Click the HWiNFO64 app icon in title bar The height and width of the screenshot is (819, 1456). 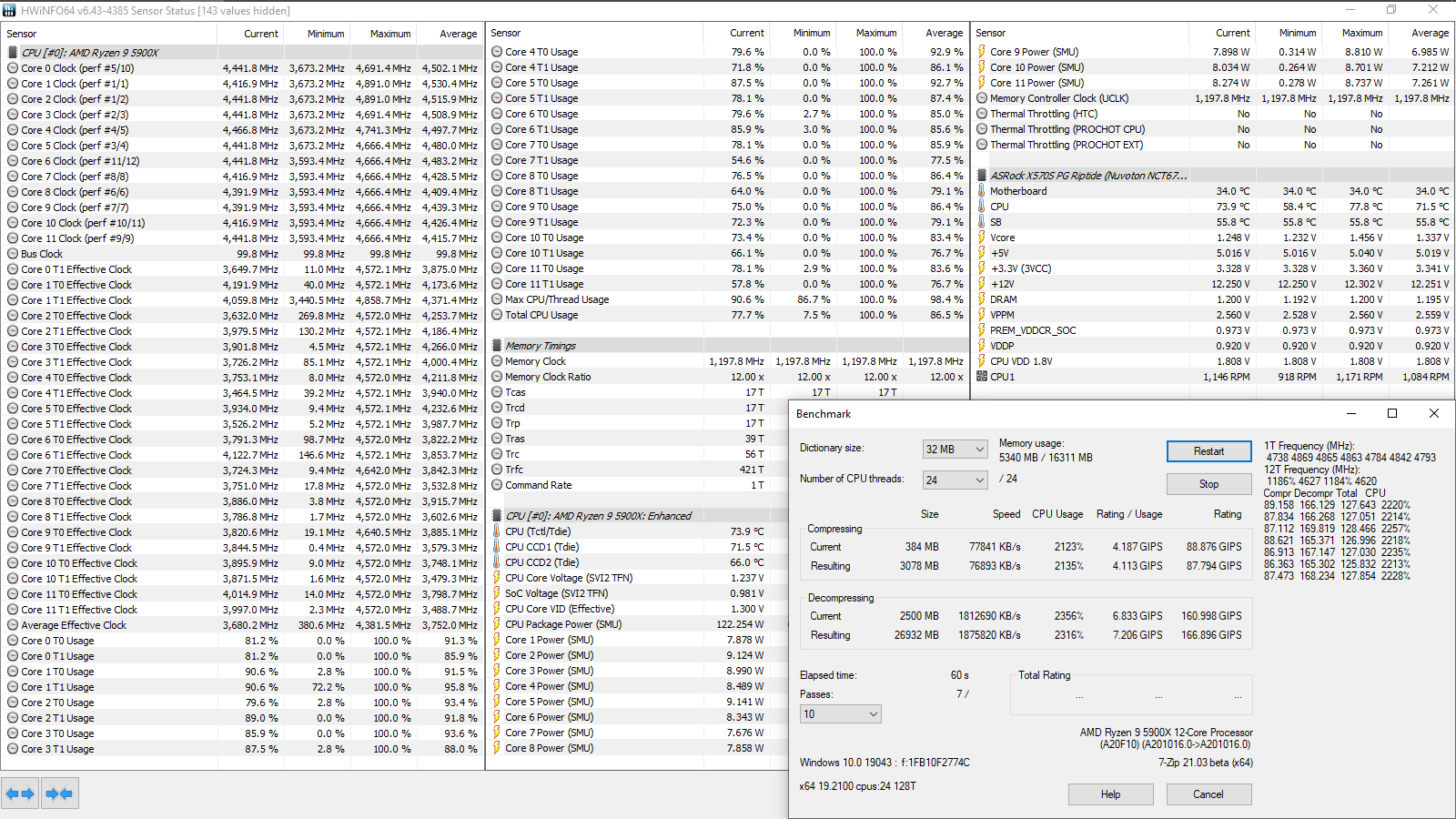[9, 10]
